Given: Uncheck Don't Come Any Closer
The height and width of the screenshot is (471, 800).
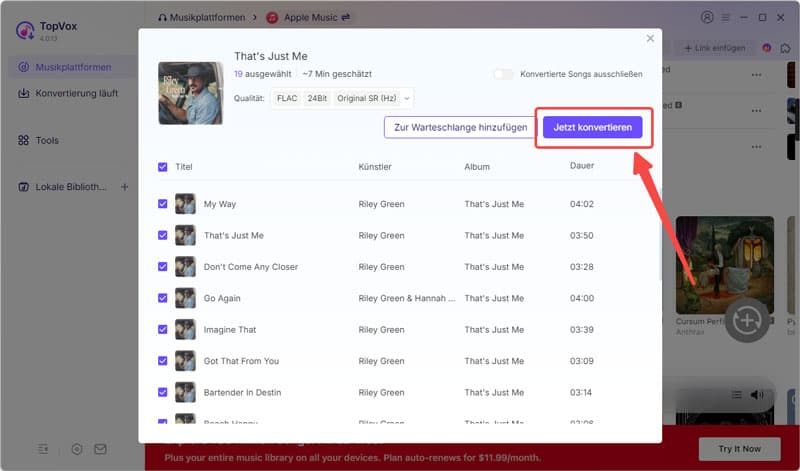Looking at the screenshot, I should pyautogui.click(x=163, y=266).
